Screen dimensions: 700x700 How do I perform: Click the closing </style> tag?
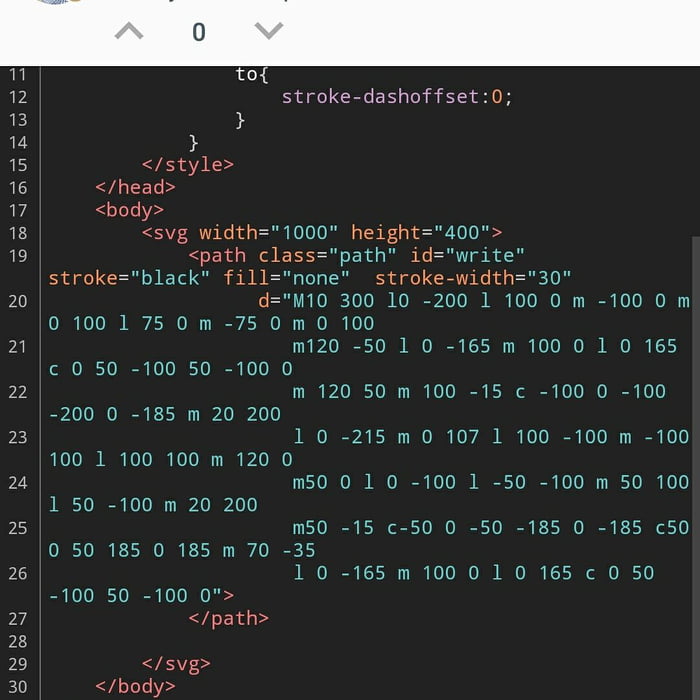point(188,165)
